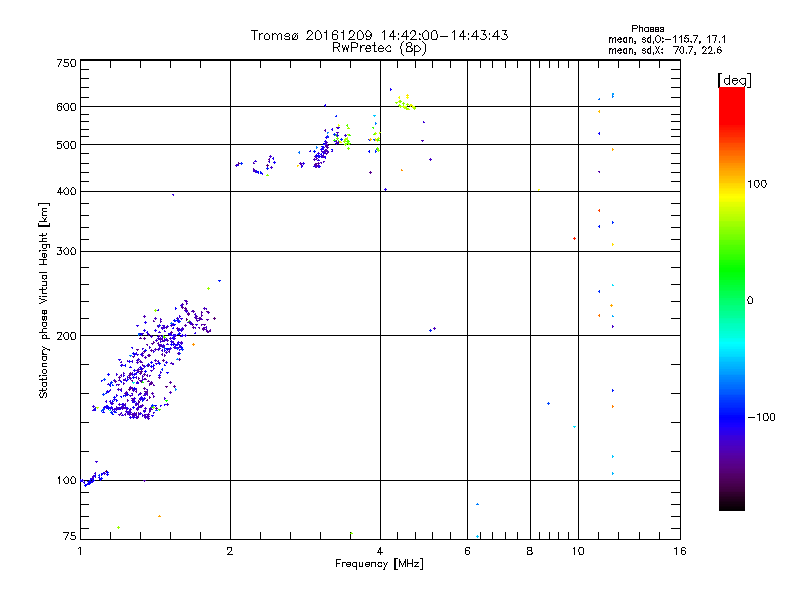Click the y-axis tick label '75'
Image resolution: width=800 pixels, height=600 pixels.
[x=70, y=536]
